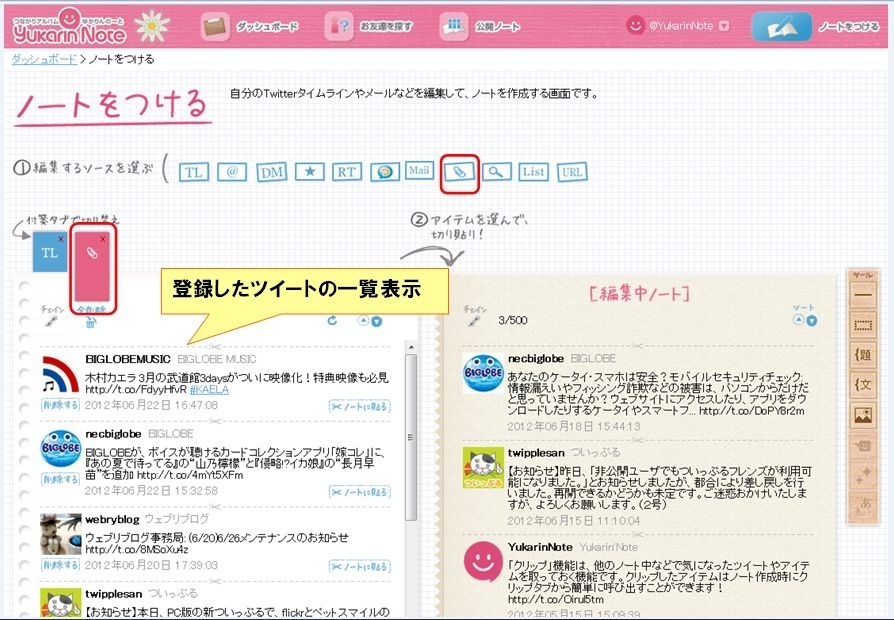
Task: Click the YukarinNote smiley avatar in note
Action: (483, 562)
